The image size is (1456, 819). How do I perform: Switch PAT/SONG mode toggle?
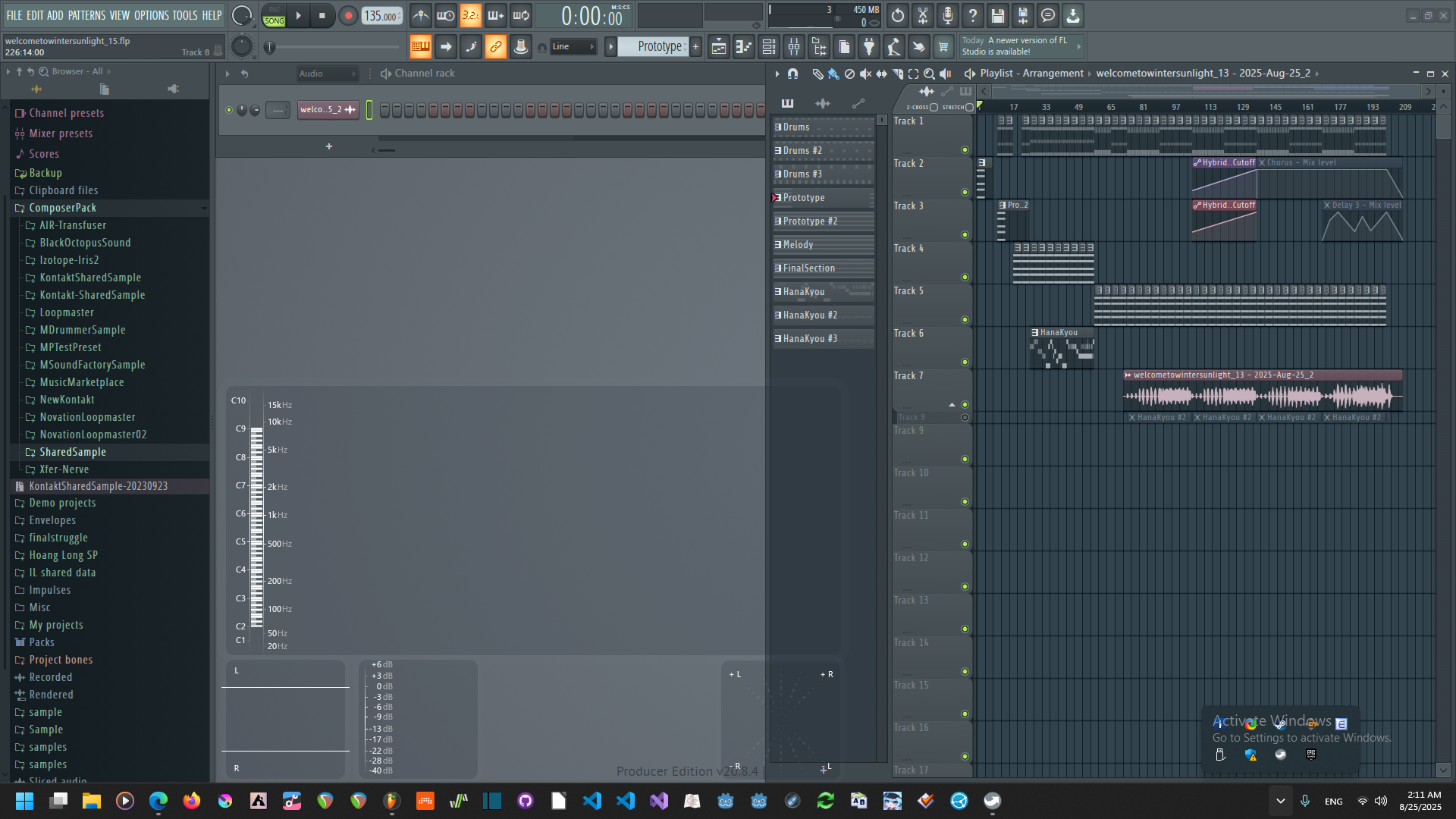(274, 15)
